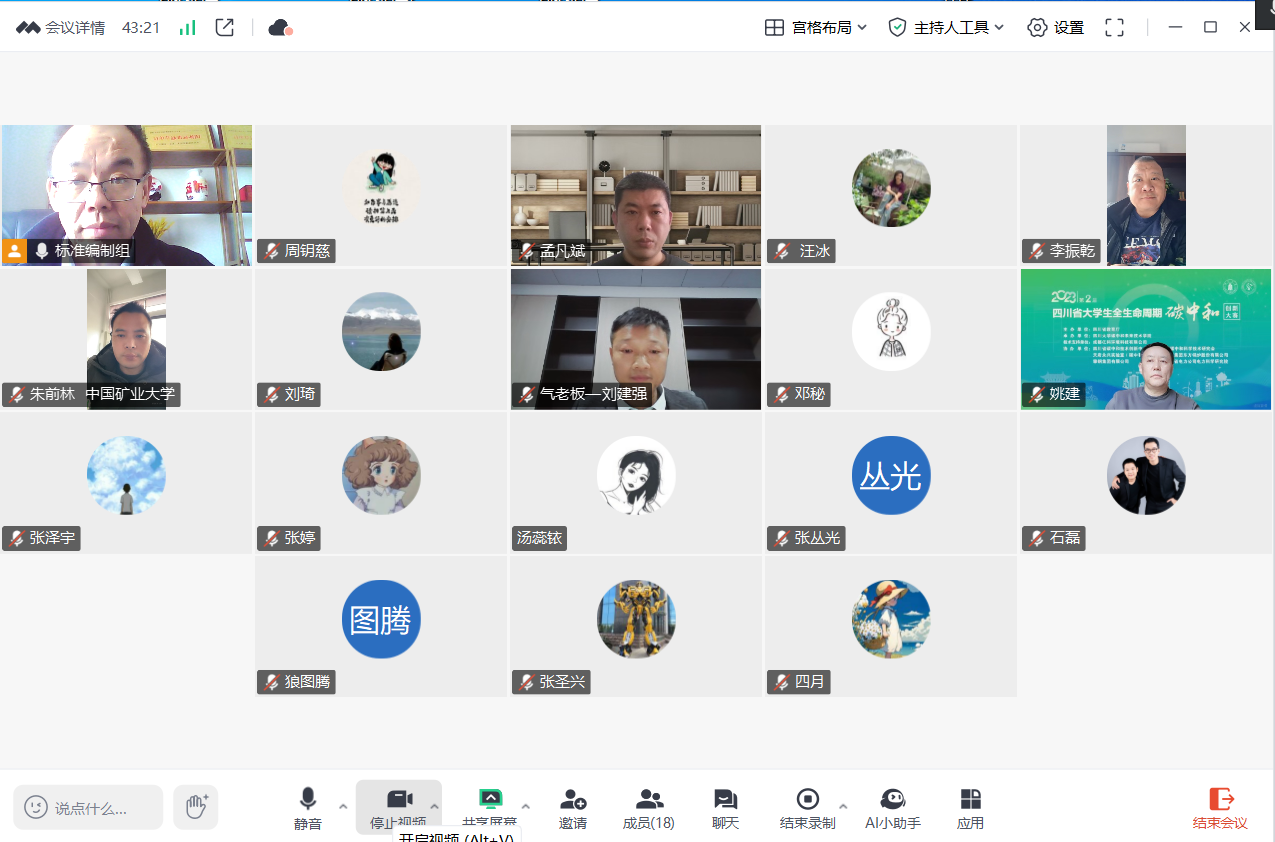Open the emoji picker in chat box
This screenshot has height=842, width=1275.
[36, 807]
